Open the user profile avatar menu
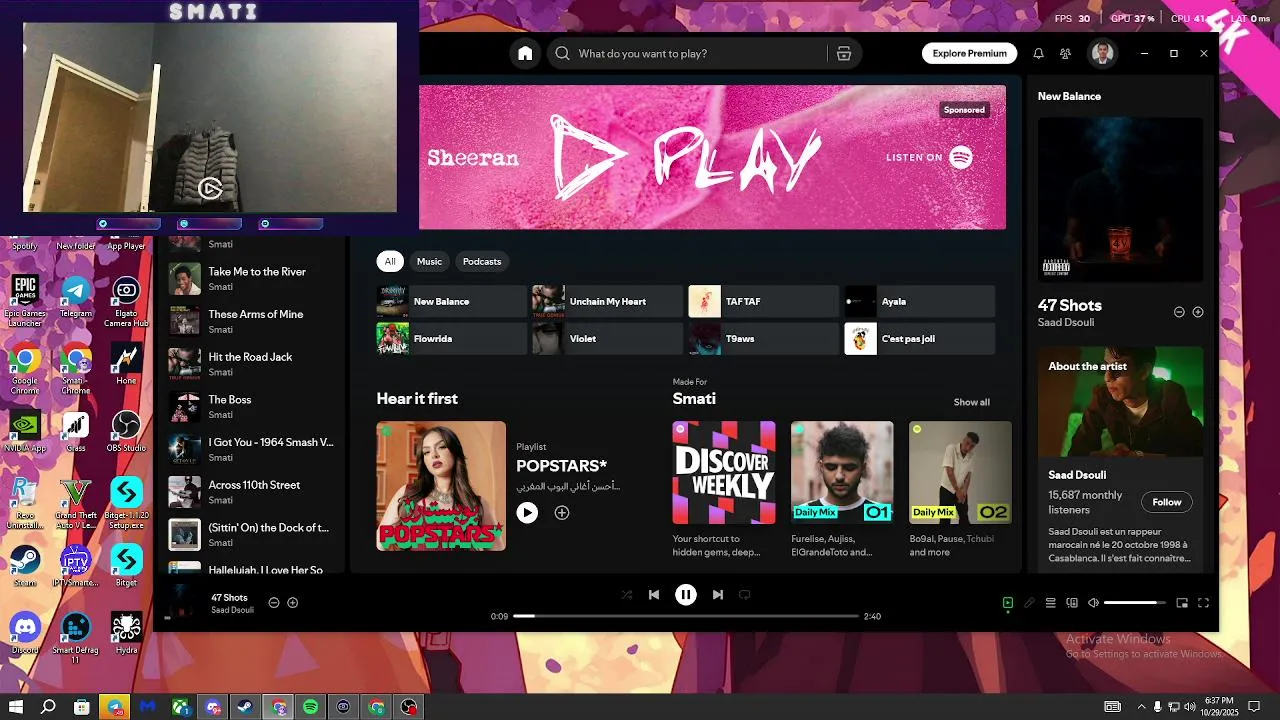The height and width of the screenshot is (720, 1280). [1102, 54]
